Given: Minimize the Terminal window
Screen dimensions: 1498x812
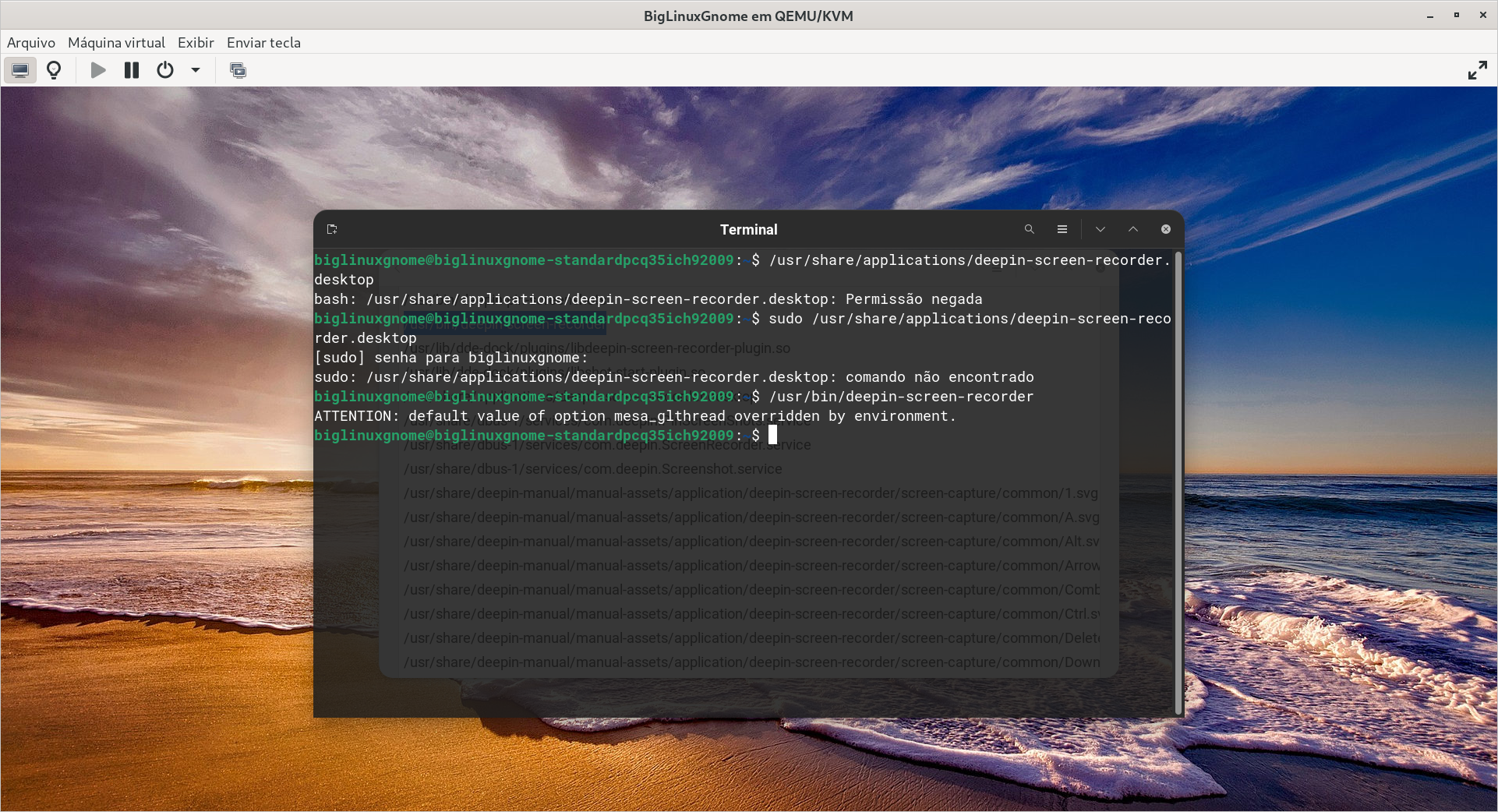Looking at the screenshot, I should [x=1101, y=229].
